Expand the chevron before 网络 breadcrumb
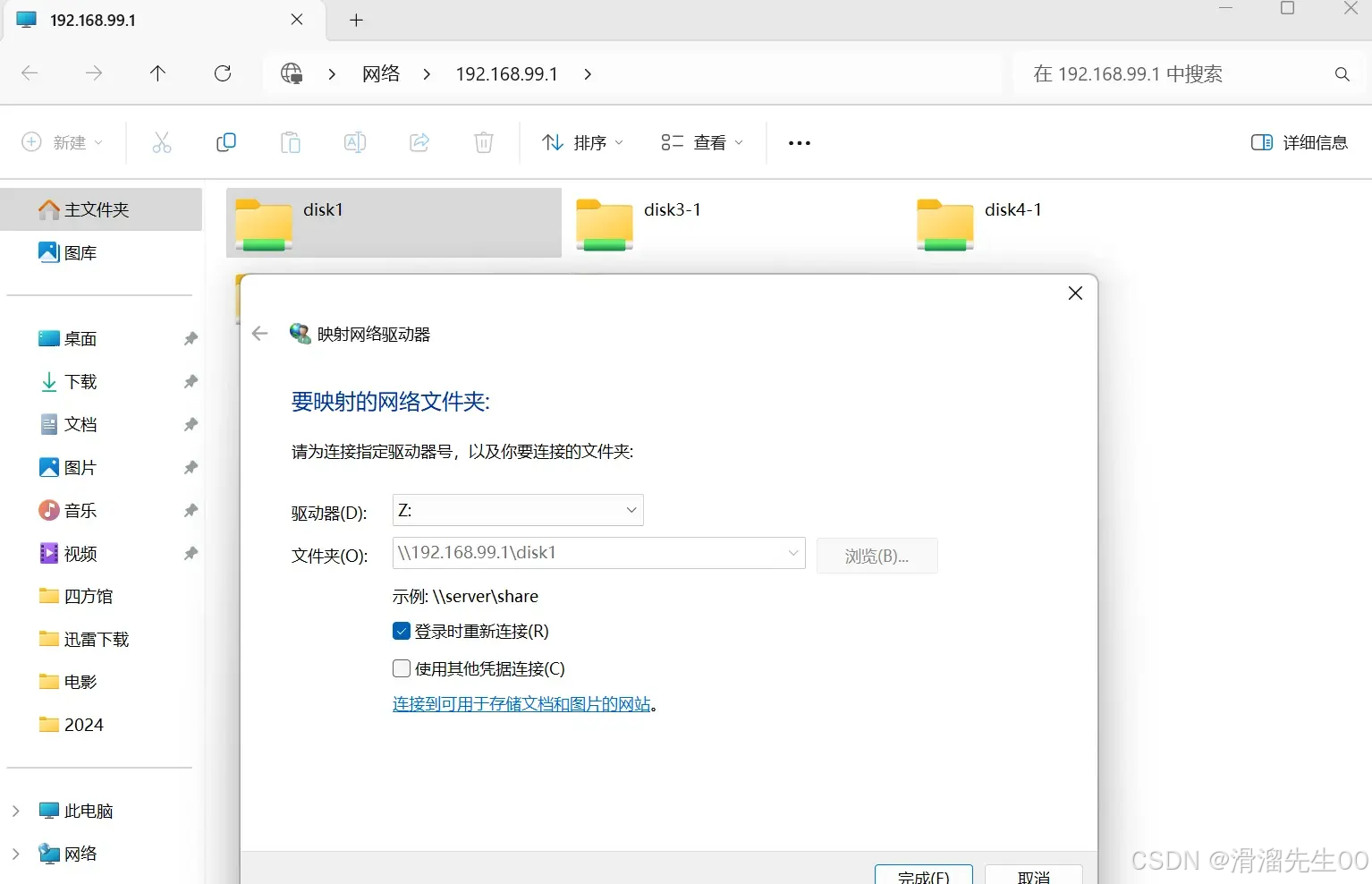 (332, 74)
